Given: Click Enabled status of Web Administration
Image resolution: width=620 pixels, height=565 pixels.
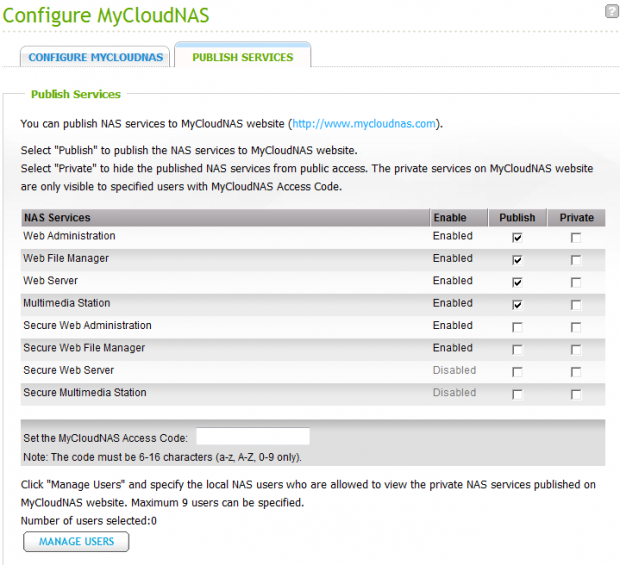Looking at the screenshot, I should click(453, 236).
